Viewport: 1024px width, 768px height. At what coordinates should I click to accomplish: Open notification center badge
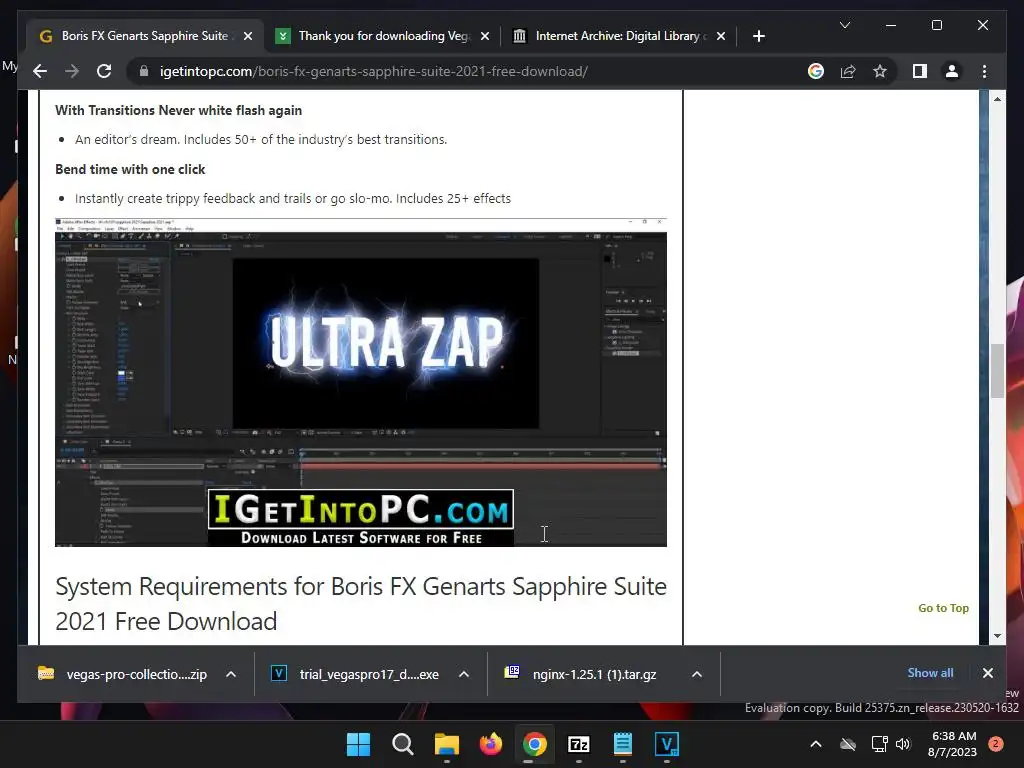996,744
